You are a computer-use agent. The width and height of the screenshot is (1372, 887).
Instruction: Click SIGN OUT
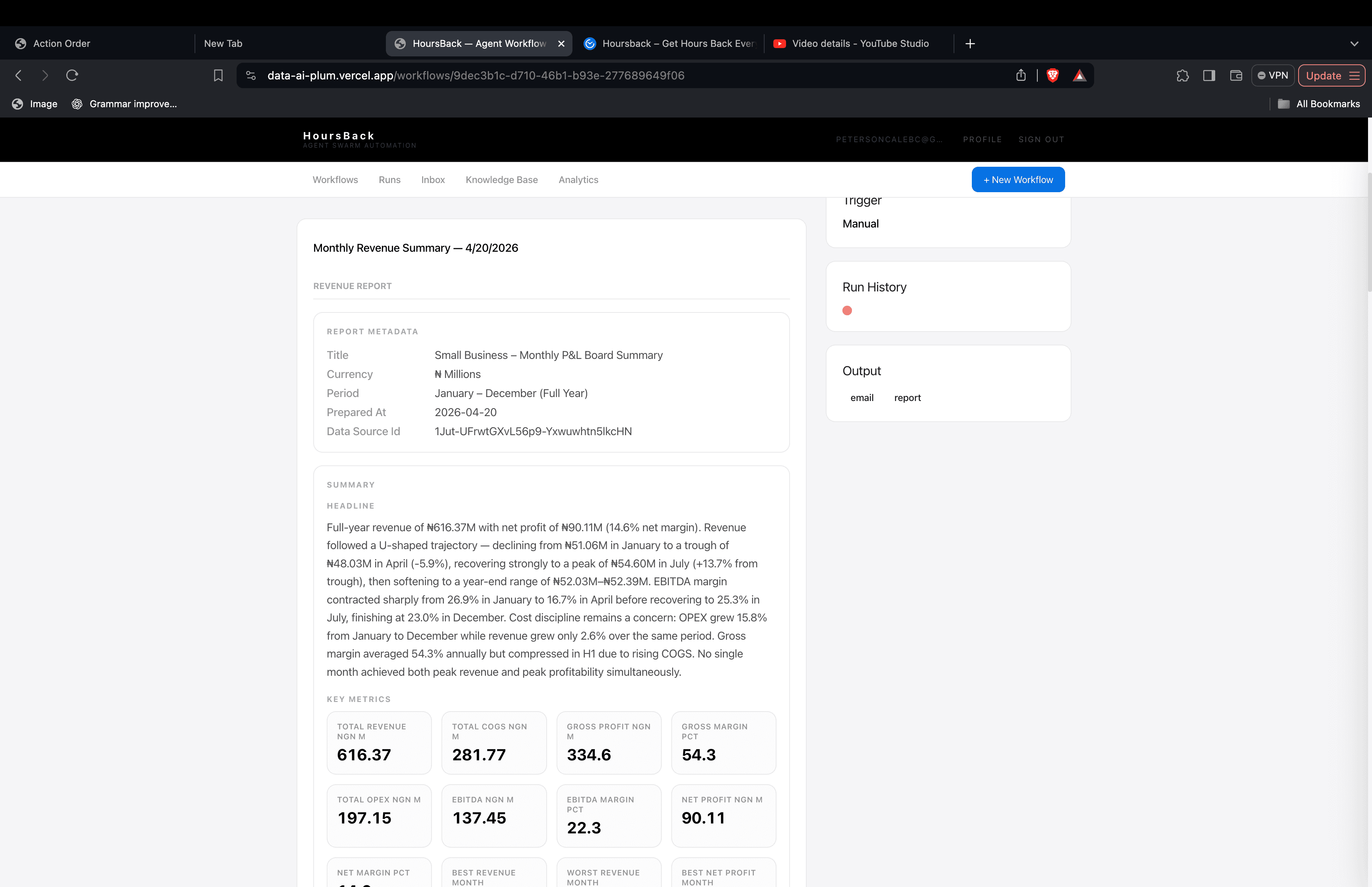(1041, 139)
